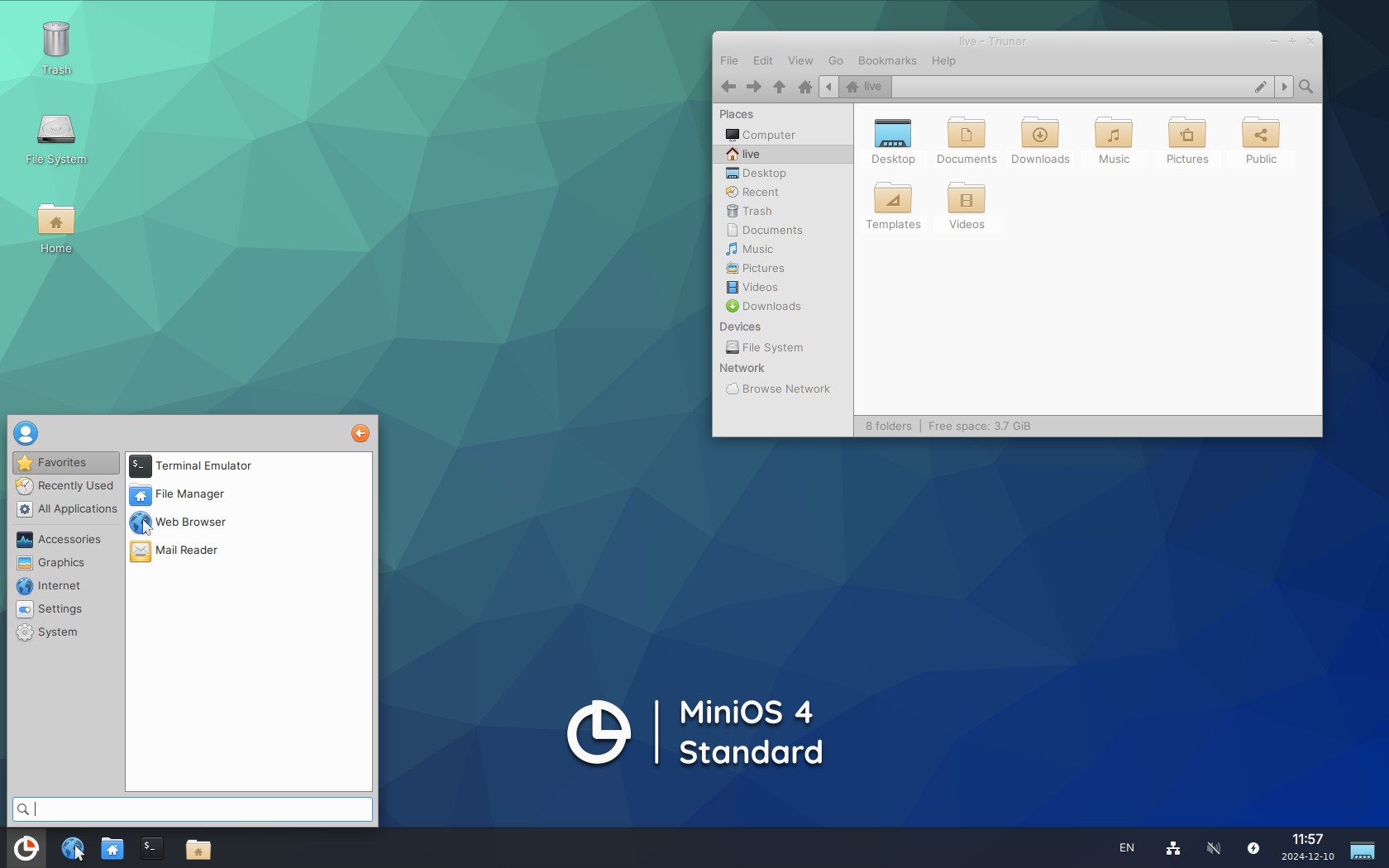
Task: Launch Web Browser from favorites
Action: [x=249, y=522]
